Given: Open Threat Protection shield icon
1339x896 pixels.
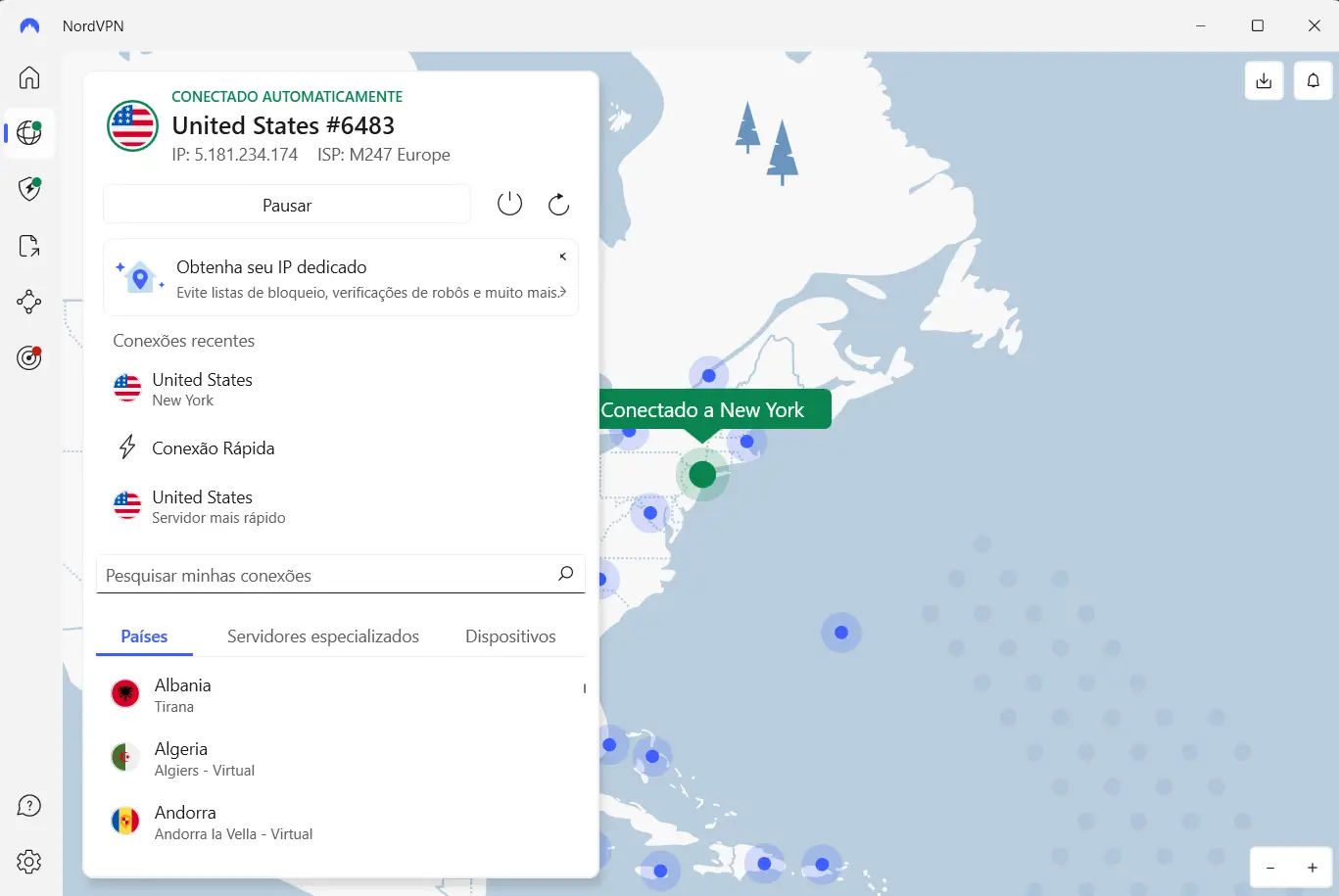Looking at the screenshot, I should (x=29, y=189).
